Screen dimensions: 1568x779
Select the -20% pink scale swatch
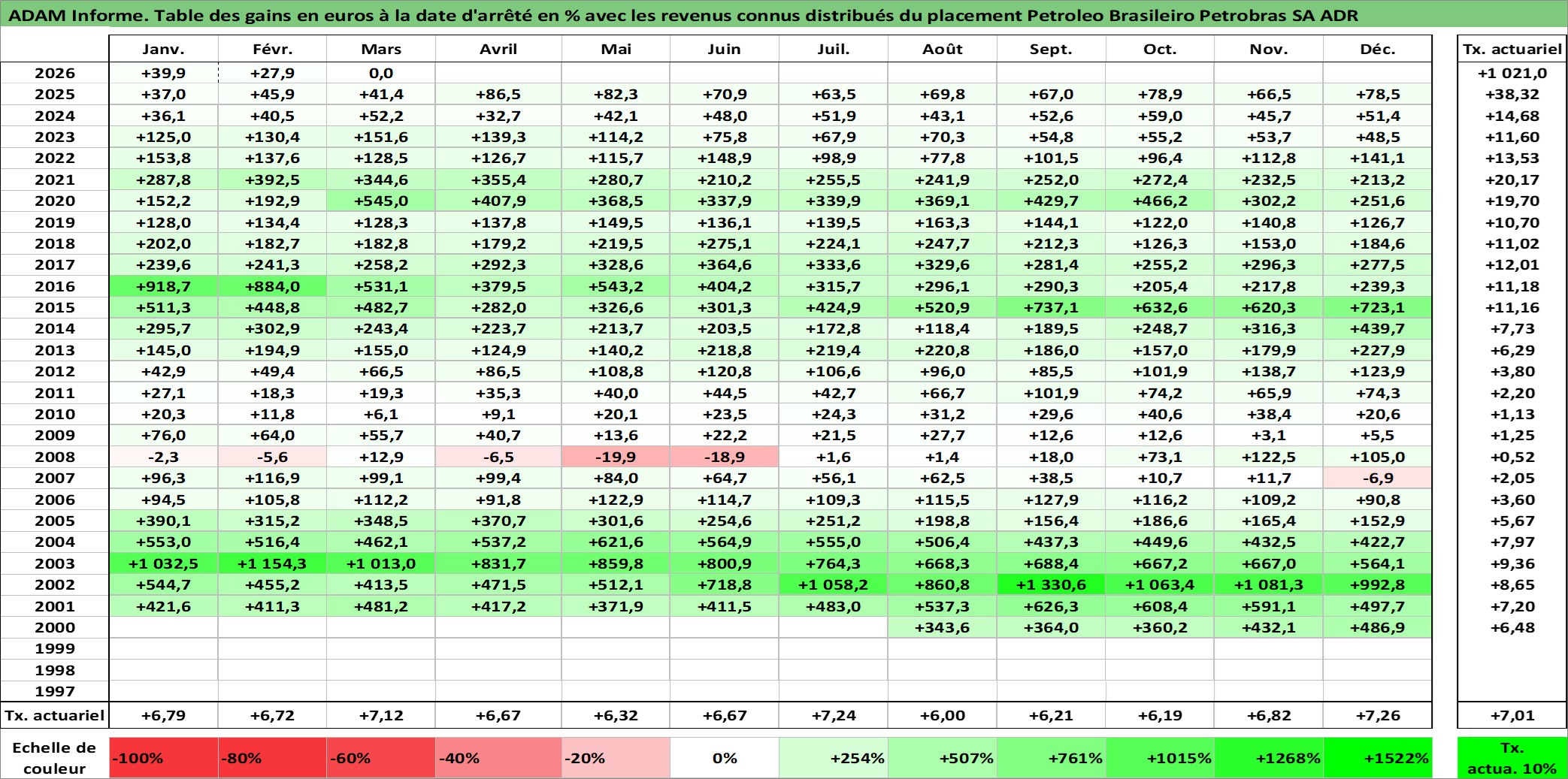(616, 757)
